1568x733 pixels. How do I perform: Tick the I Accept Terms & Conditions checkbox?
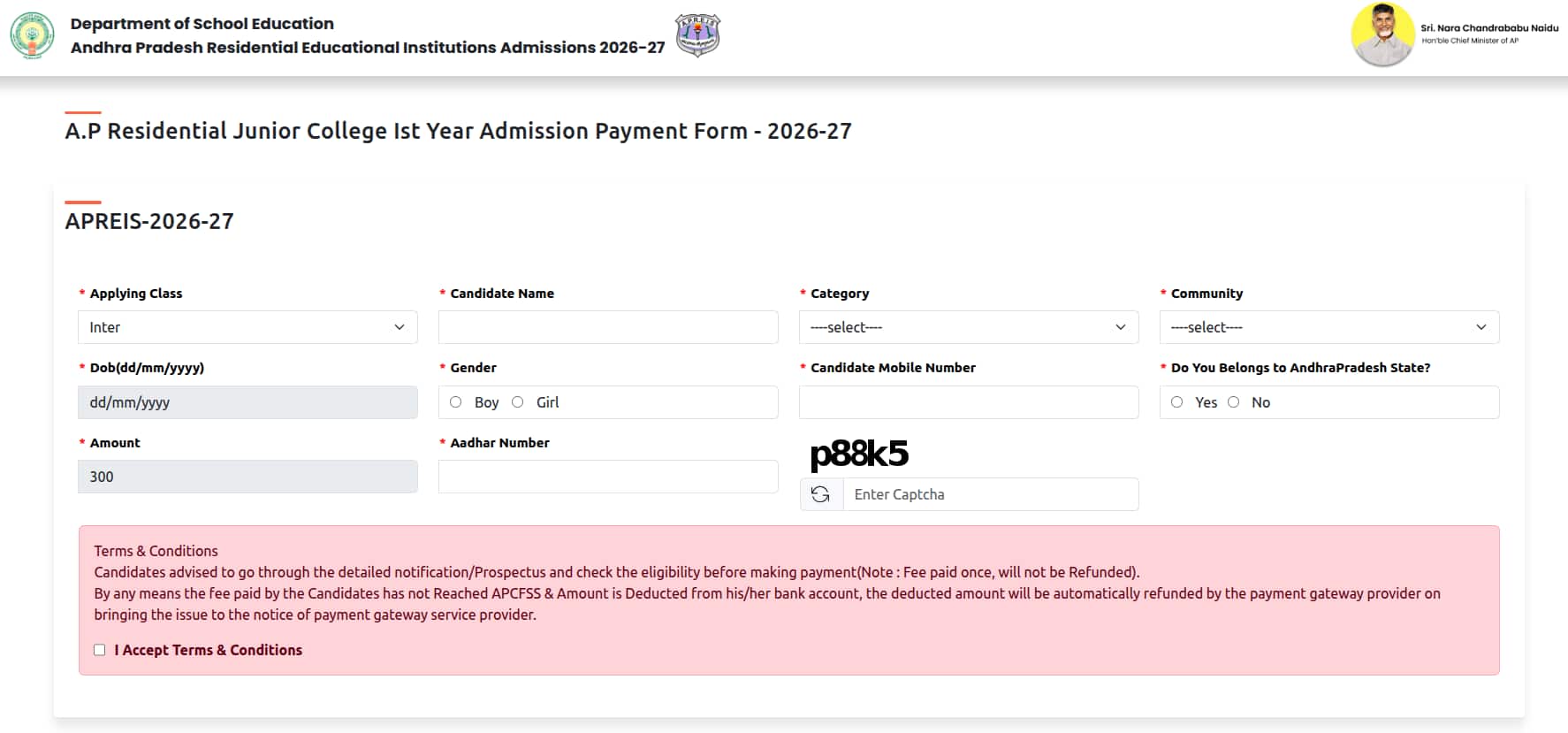(x=100, y=650)
